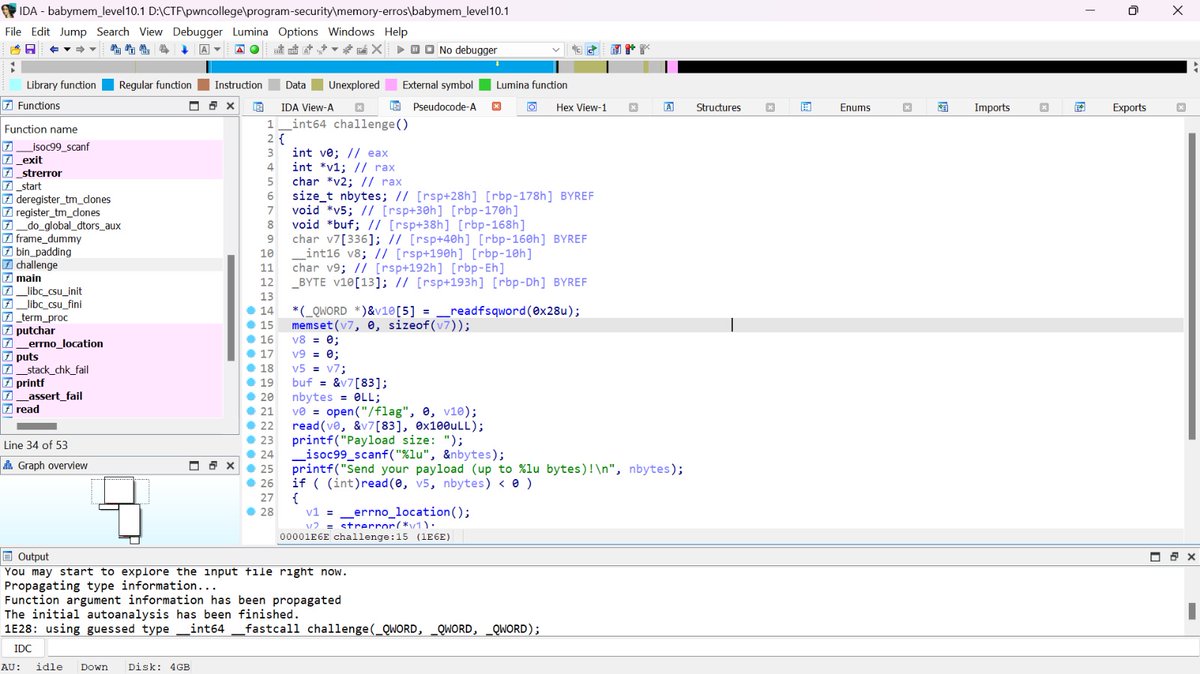The width and height of the screenshot is (1200, 674).
Task: Close the Functions panel
Action: [x=230, y=105]
